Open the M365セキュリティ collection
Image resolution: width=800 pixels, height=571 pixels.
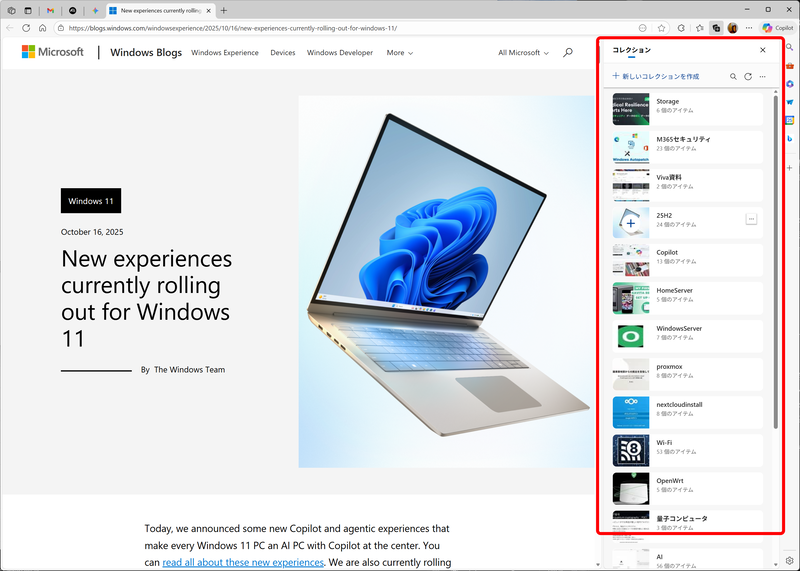[687, 147]
